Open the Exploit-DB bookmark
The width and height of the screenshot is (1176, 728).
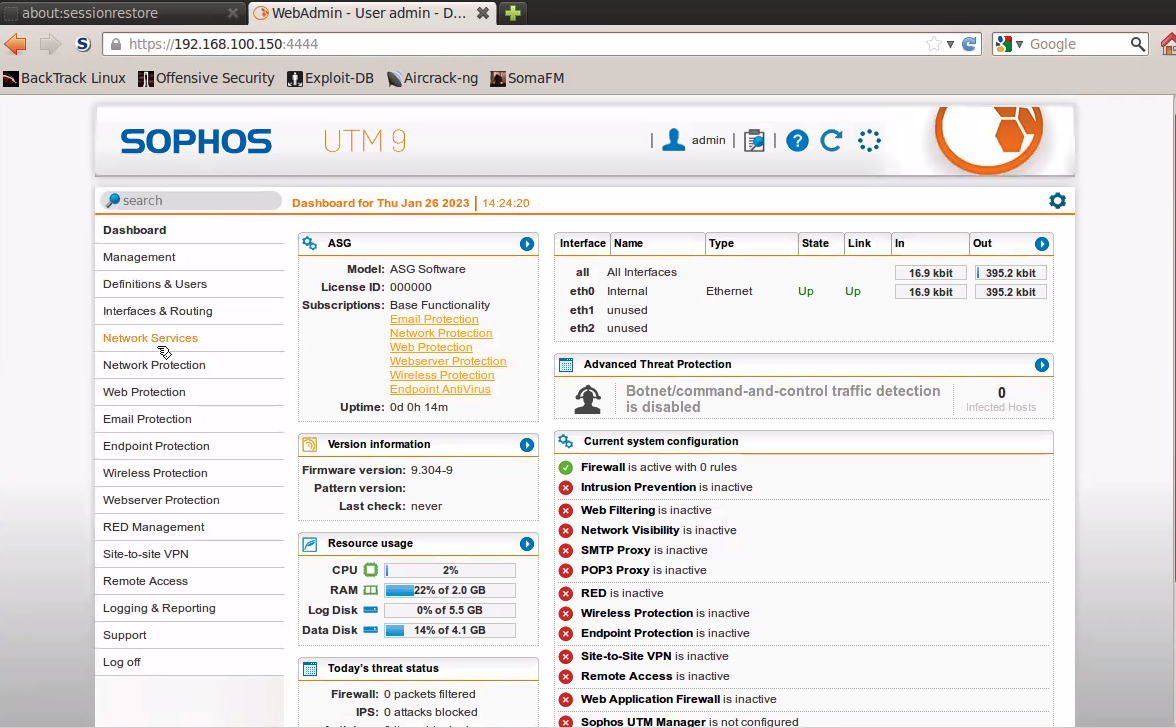coord(331,78)
